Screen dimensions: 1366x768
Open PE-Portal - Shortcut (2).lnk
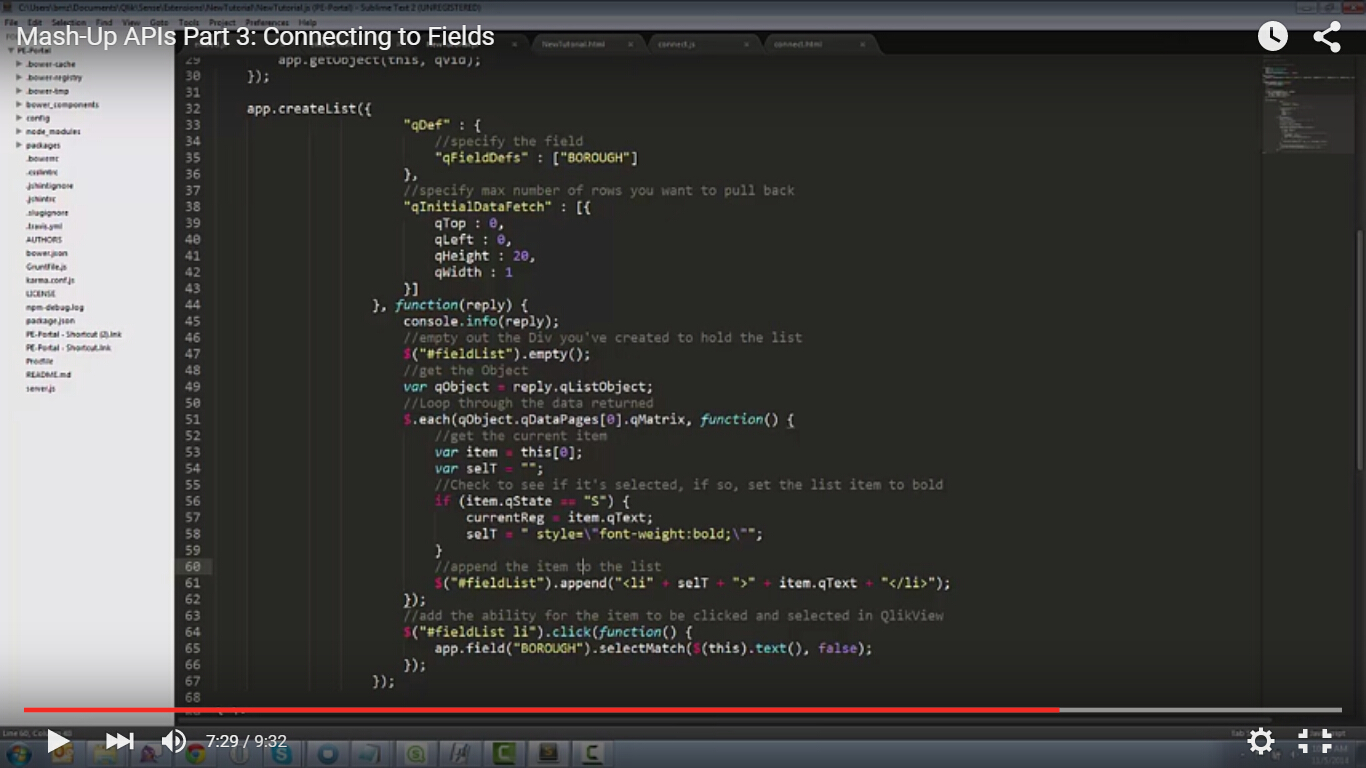pos(74,334)
